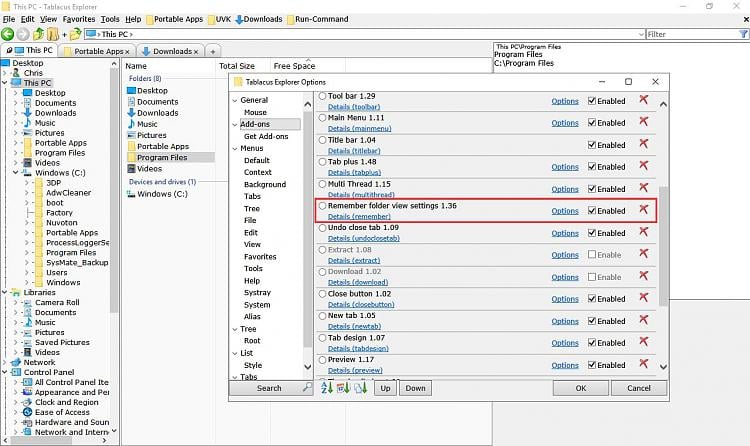Collapse the Libraries tree node
The width and height of the screenshot is (750, 446).
[4, 292]
